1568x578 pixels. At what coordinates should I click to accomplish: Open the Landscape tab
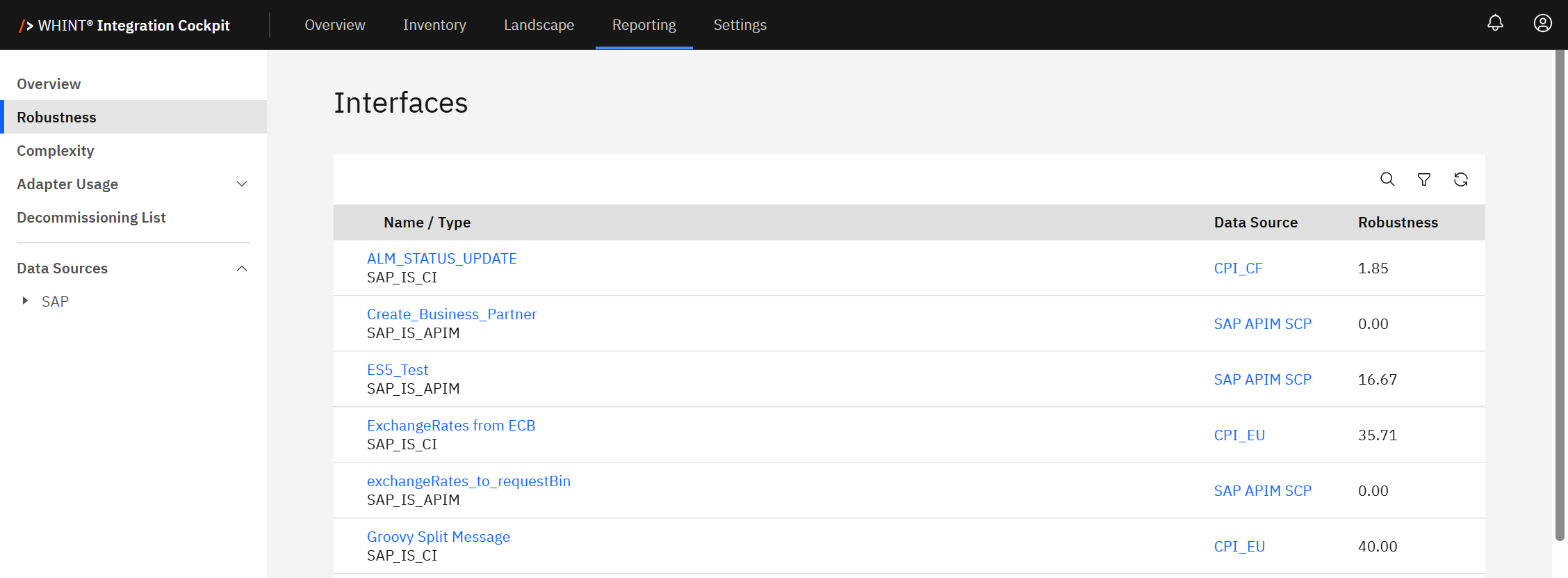tap(539, 25)
